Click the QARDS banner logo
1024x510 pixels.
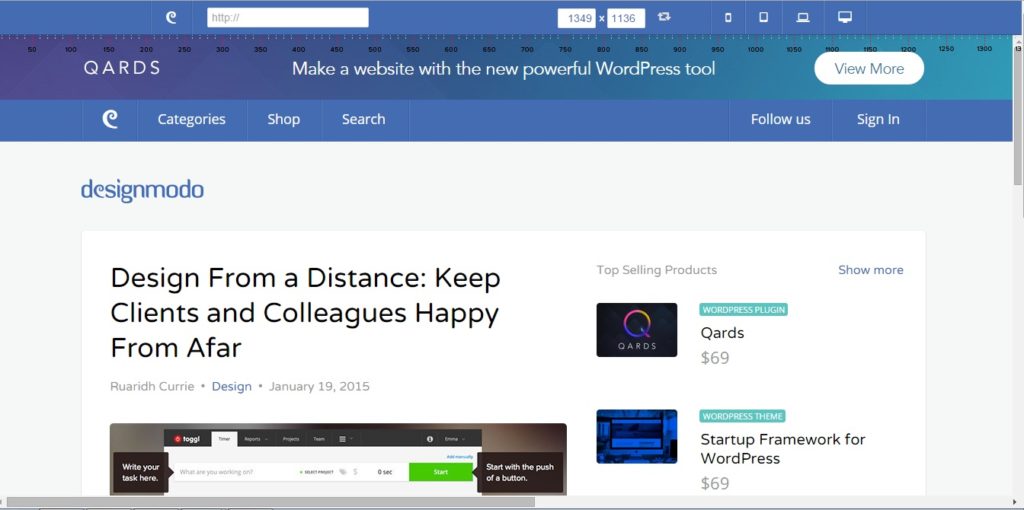pyautogui.click(x=121, y=68)
